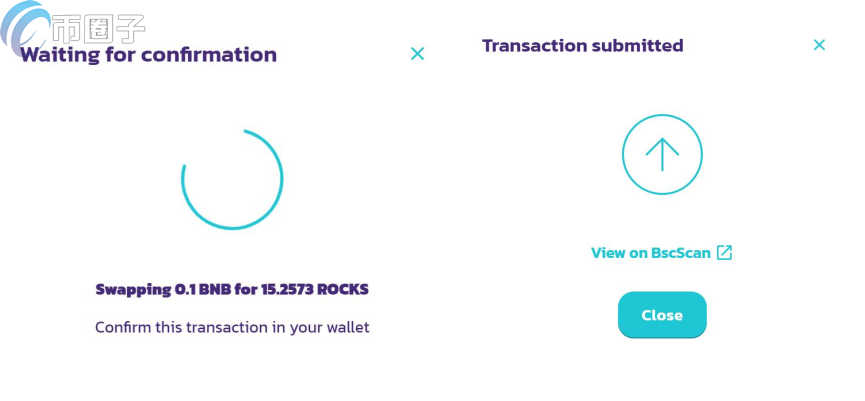
Task: Close the Waiting for confirmation dialog
Action: (x=418, y=54)
